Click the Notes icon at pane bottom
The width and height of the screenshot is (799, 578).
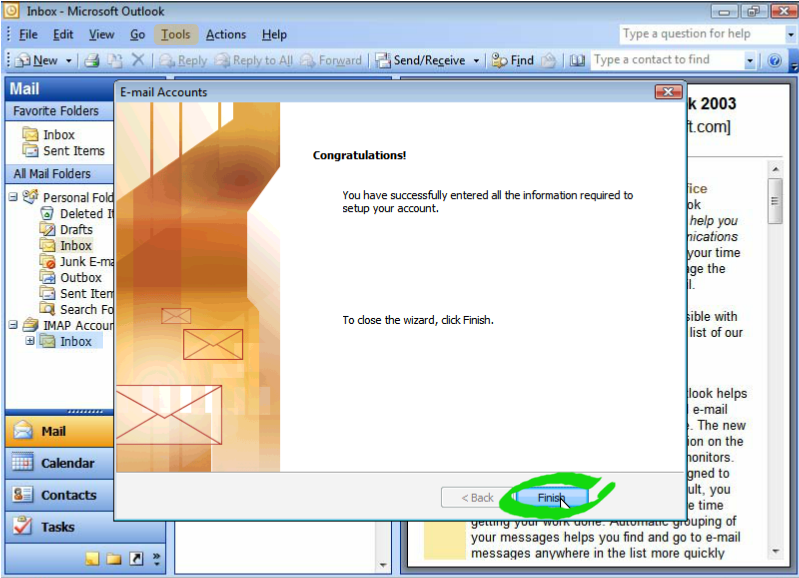[x=92, y=559]
